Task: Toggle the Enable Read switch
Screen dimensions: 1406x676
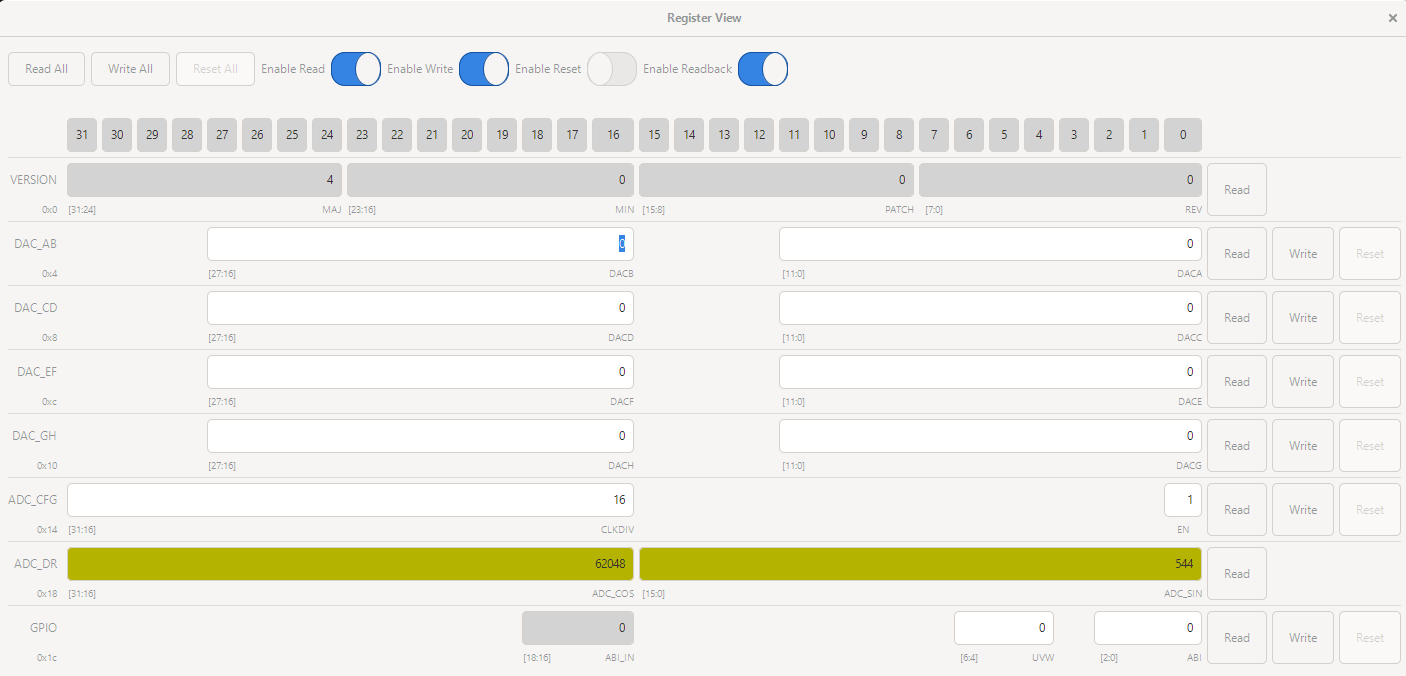Action: pyautogui.click(x=356, y=69)
